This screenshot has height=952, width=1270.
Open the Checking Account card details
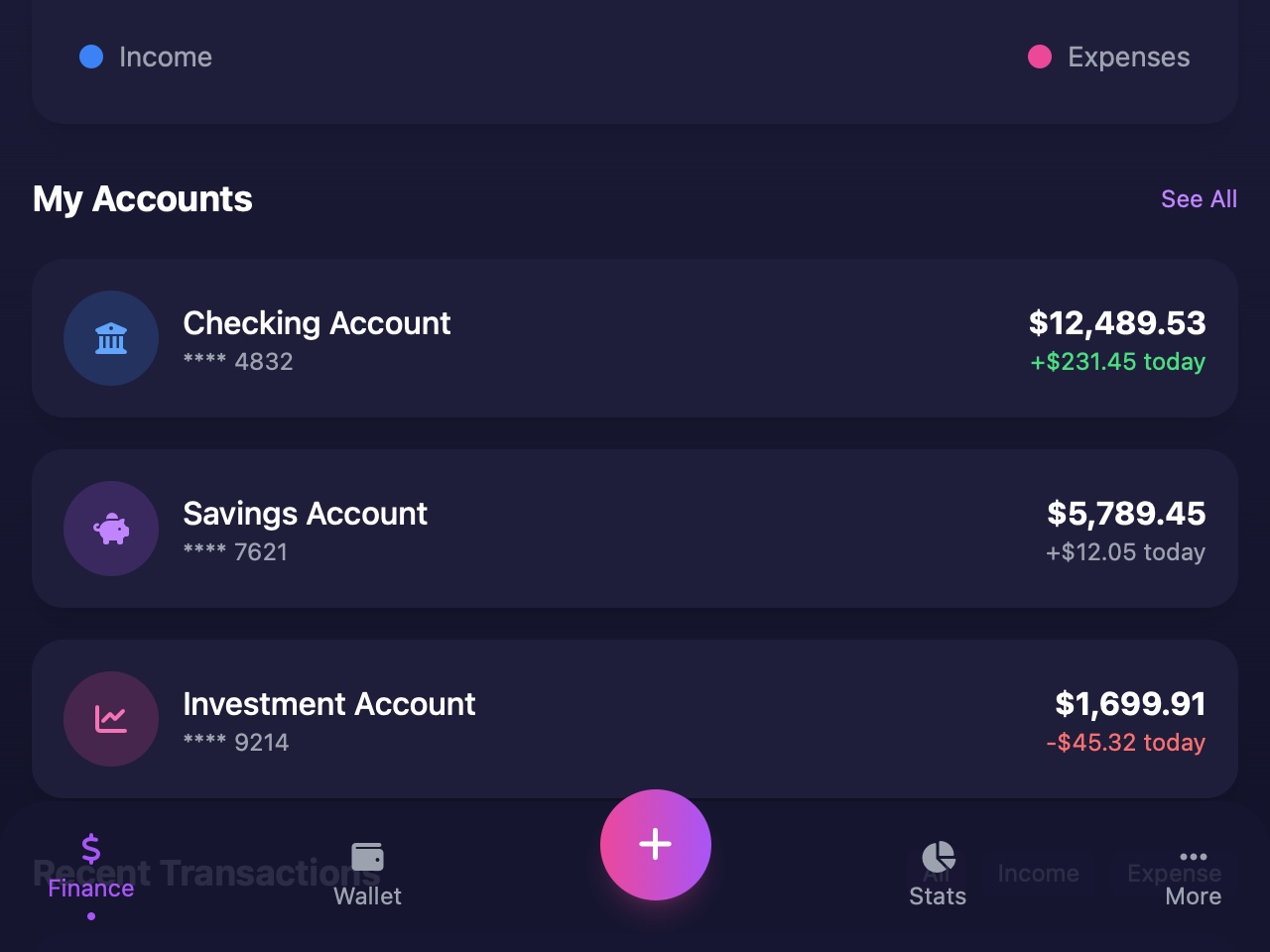click(635, 338)
